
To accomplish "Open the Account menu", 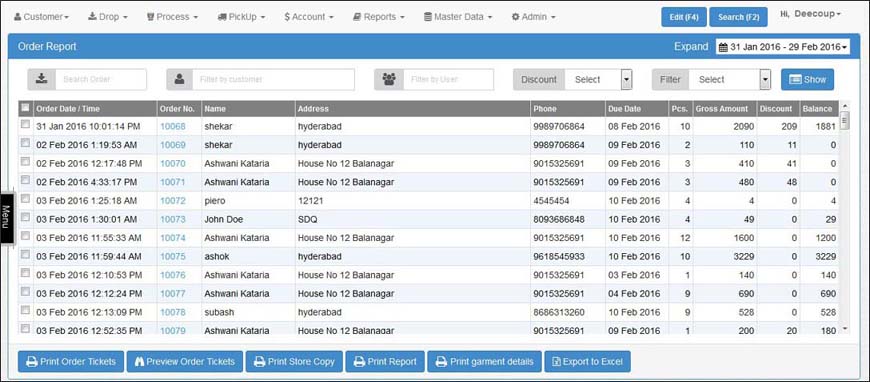I will [309, 17].
